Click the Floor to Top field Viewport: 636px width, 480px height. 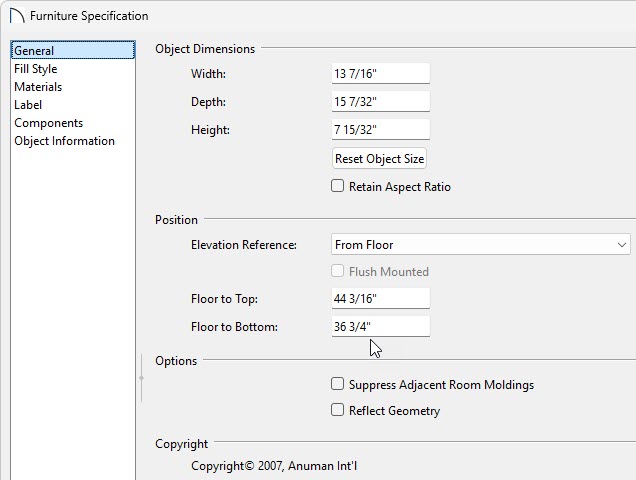(x=380, y=298)
